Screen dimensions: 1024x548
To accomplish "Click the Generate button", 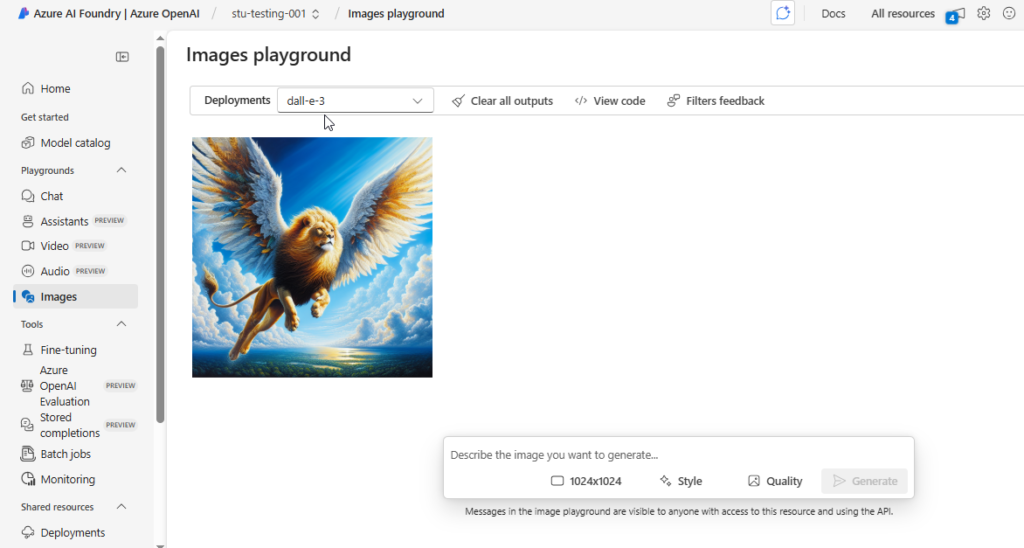I will click(865, 481).
